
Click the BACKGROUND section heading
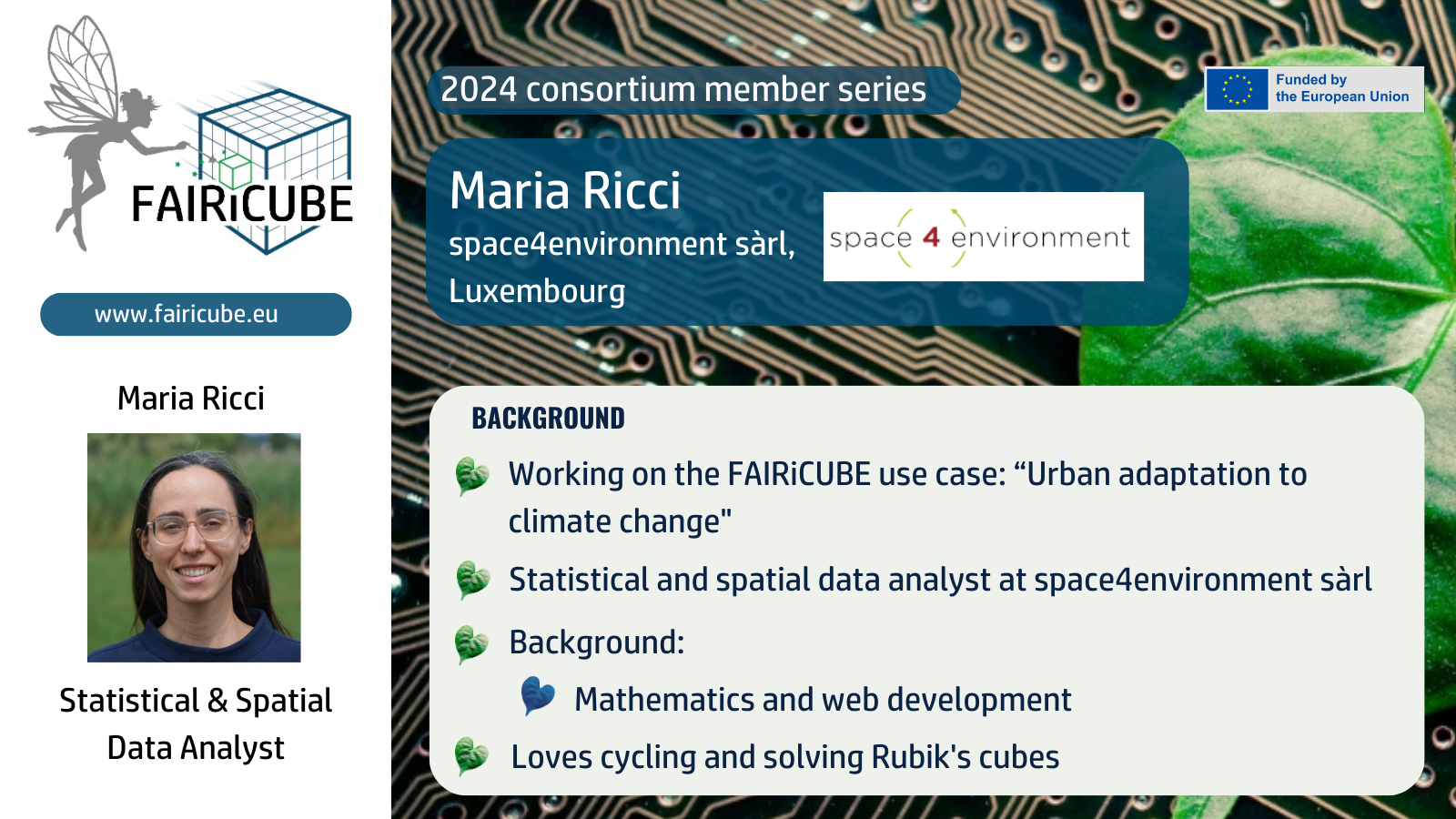(548, 419)
